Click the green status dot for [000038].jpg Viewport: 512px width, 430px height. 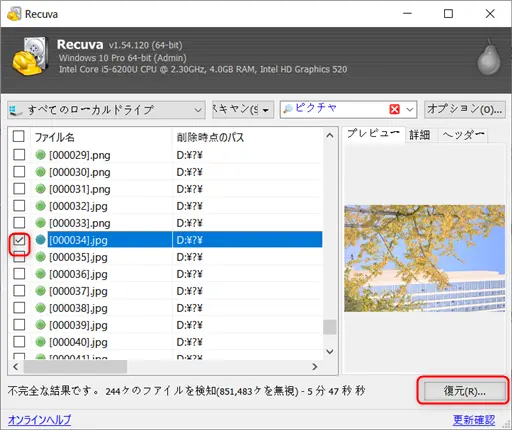[x=40, y=308]
